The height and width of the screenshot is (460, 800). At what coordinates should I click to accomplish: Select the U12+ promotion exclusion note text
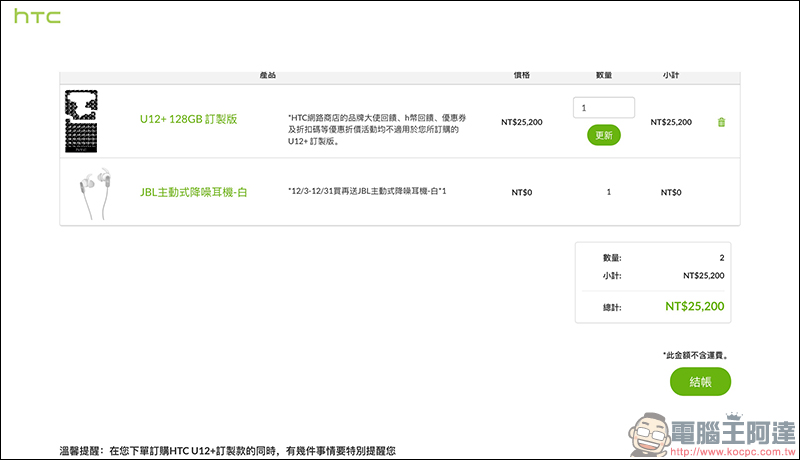377,130
